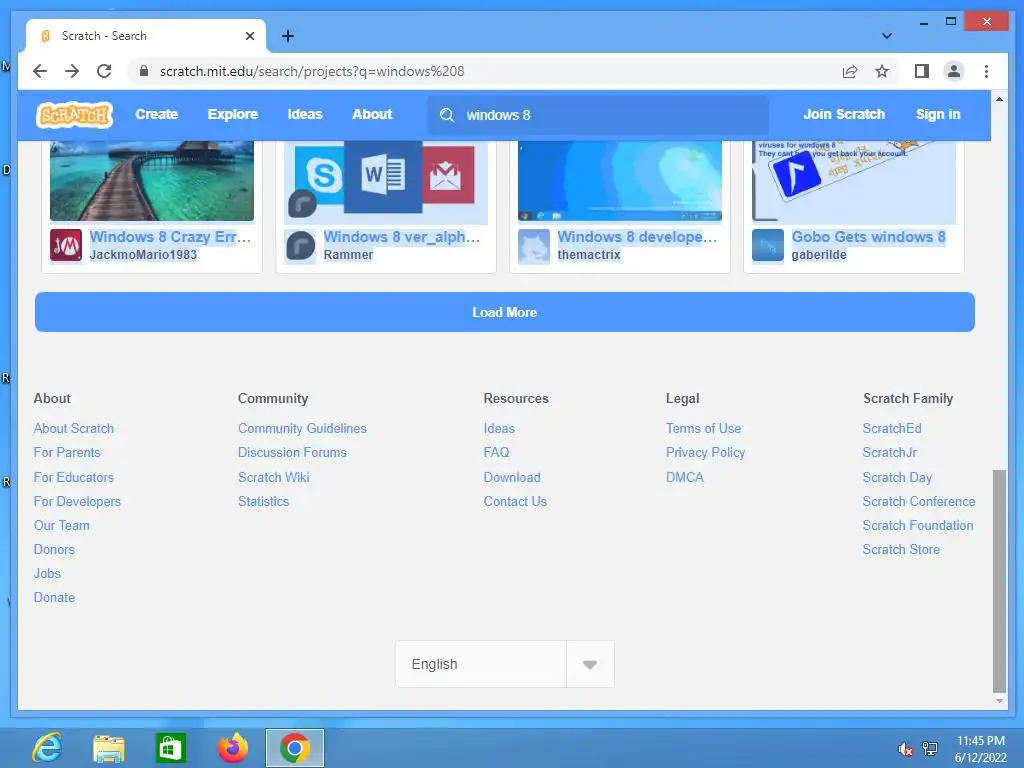This screenshot has width=1024, height=768.
Task: Open the About Scratch footer link
Action: 74,428
